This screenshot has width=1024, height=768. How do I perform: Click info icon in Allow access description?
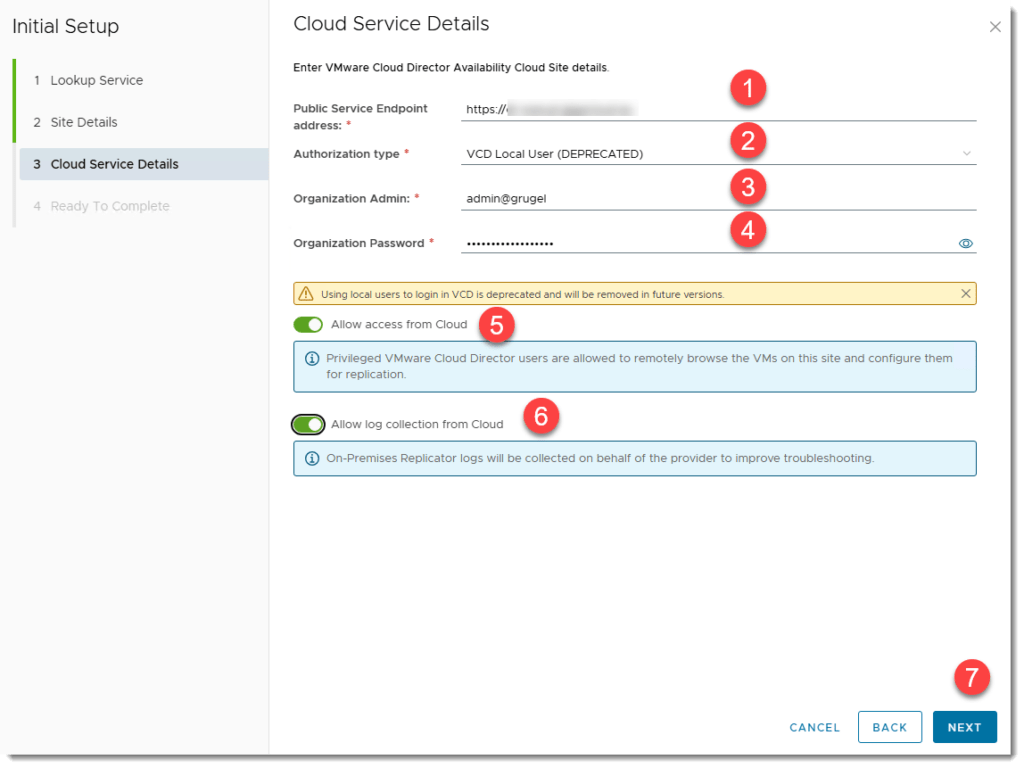[x=312, y=359]
